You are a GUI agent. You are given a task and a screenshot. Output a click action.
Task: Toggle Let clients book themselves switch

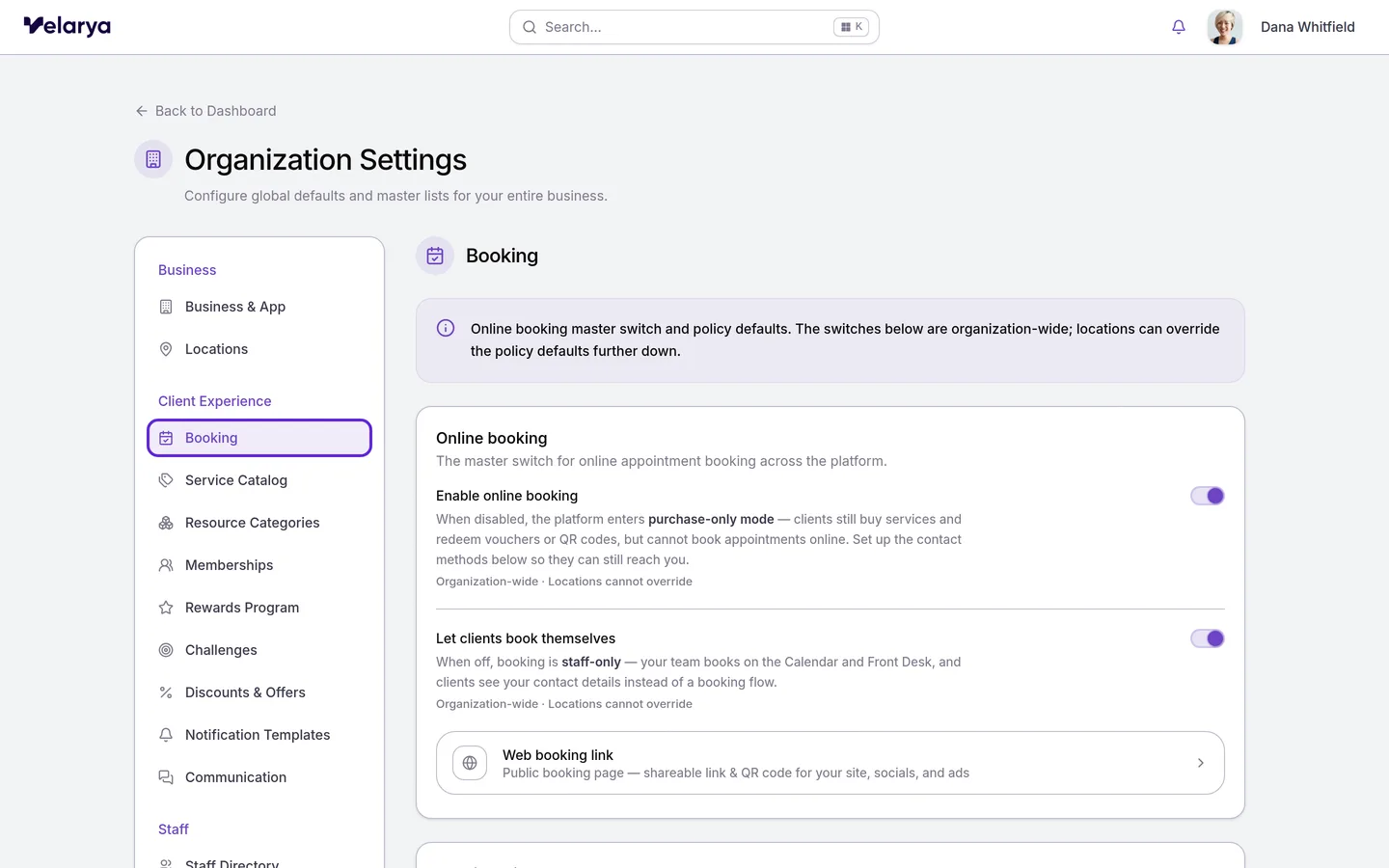point(1208,638)
